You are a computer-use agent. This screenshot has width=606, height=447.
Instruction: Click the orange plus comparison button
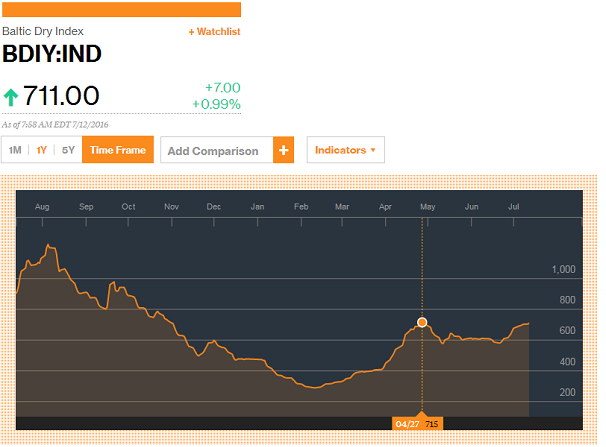click(284, 150)
